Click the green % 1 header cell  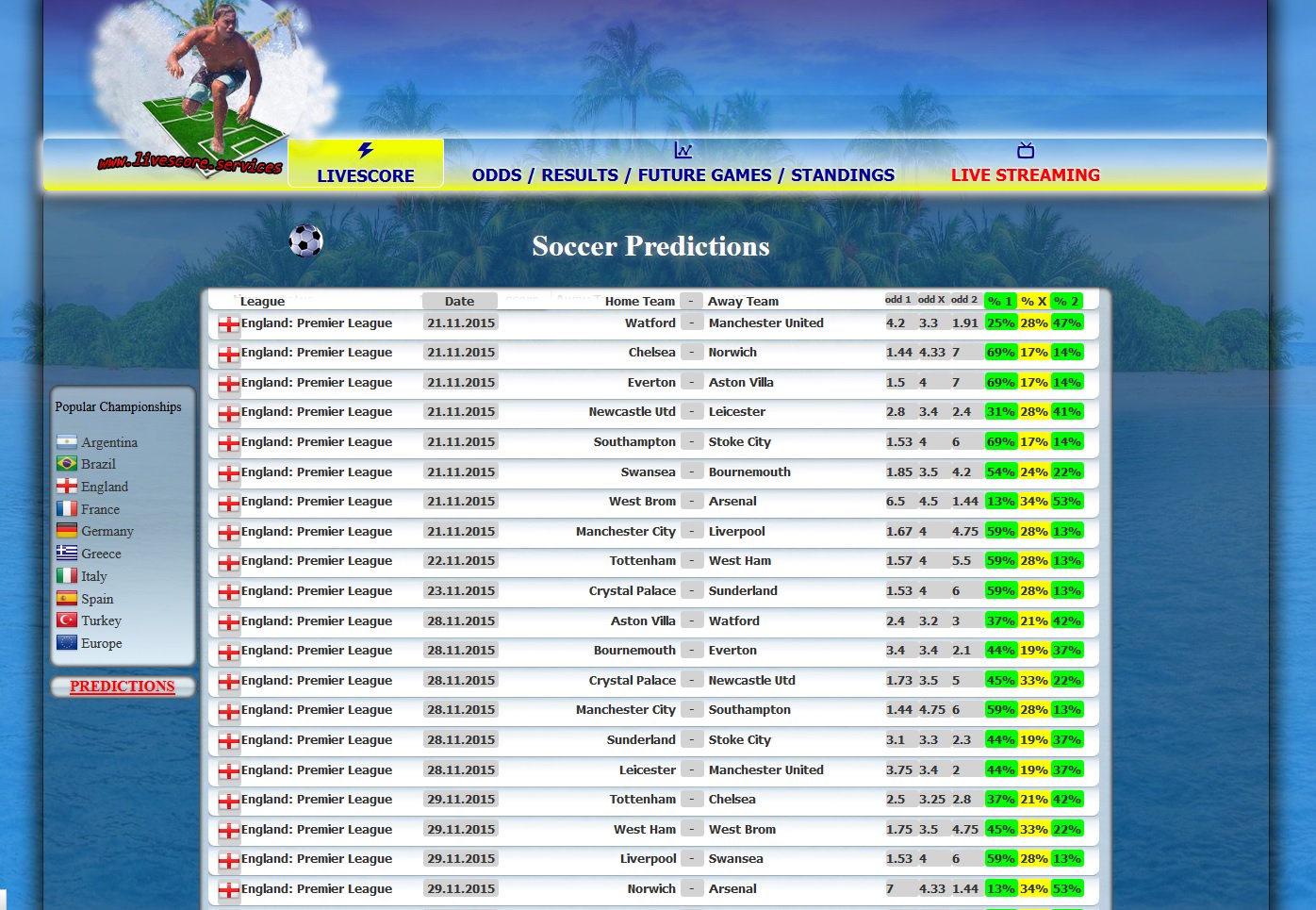[x=1000, y=302]
